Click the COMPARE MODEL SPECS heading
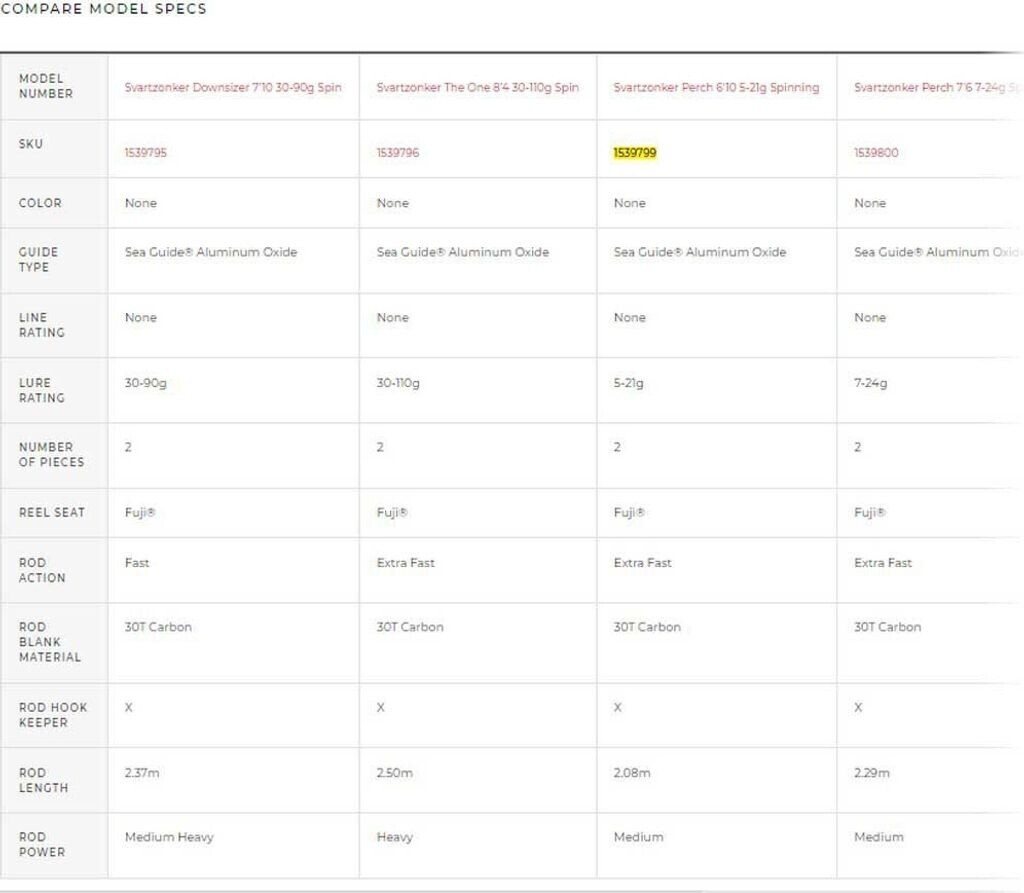This screenshot has height=893, width=1024. (104, 9)
